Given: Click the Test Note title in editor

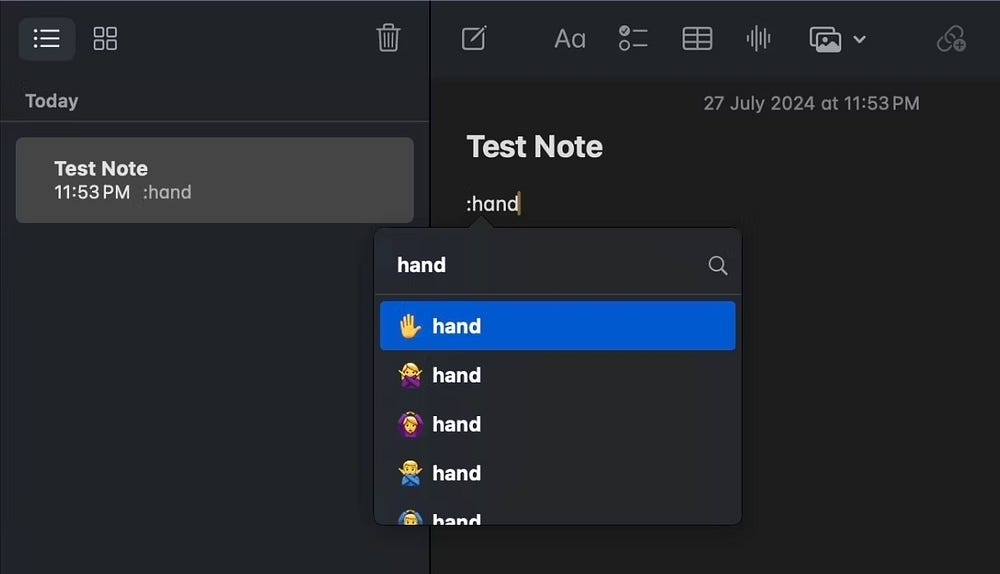Looking at the screenshot, I should point(535,147).
